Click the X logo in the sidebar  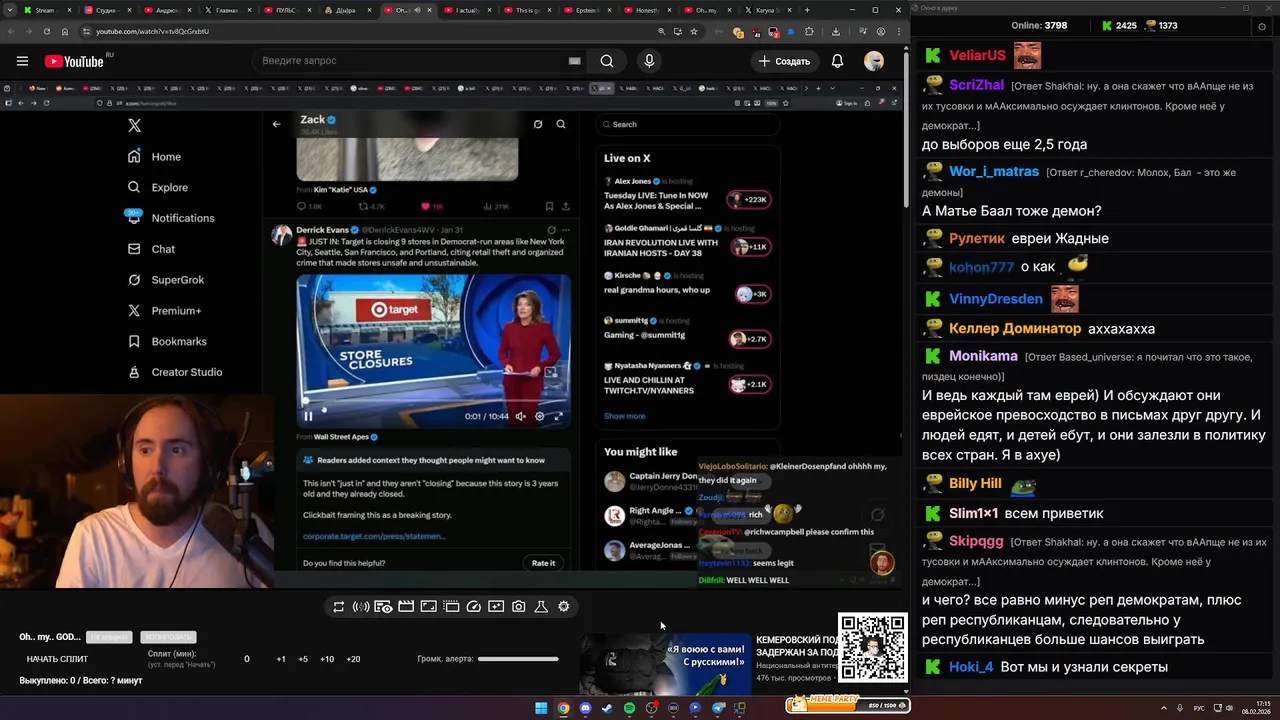coord(134,125)
